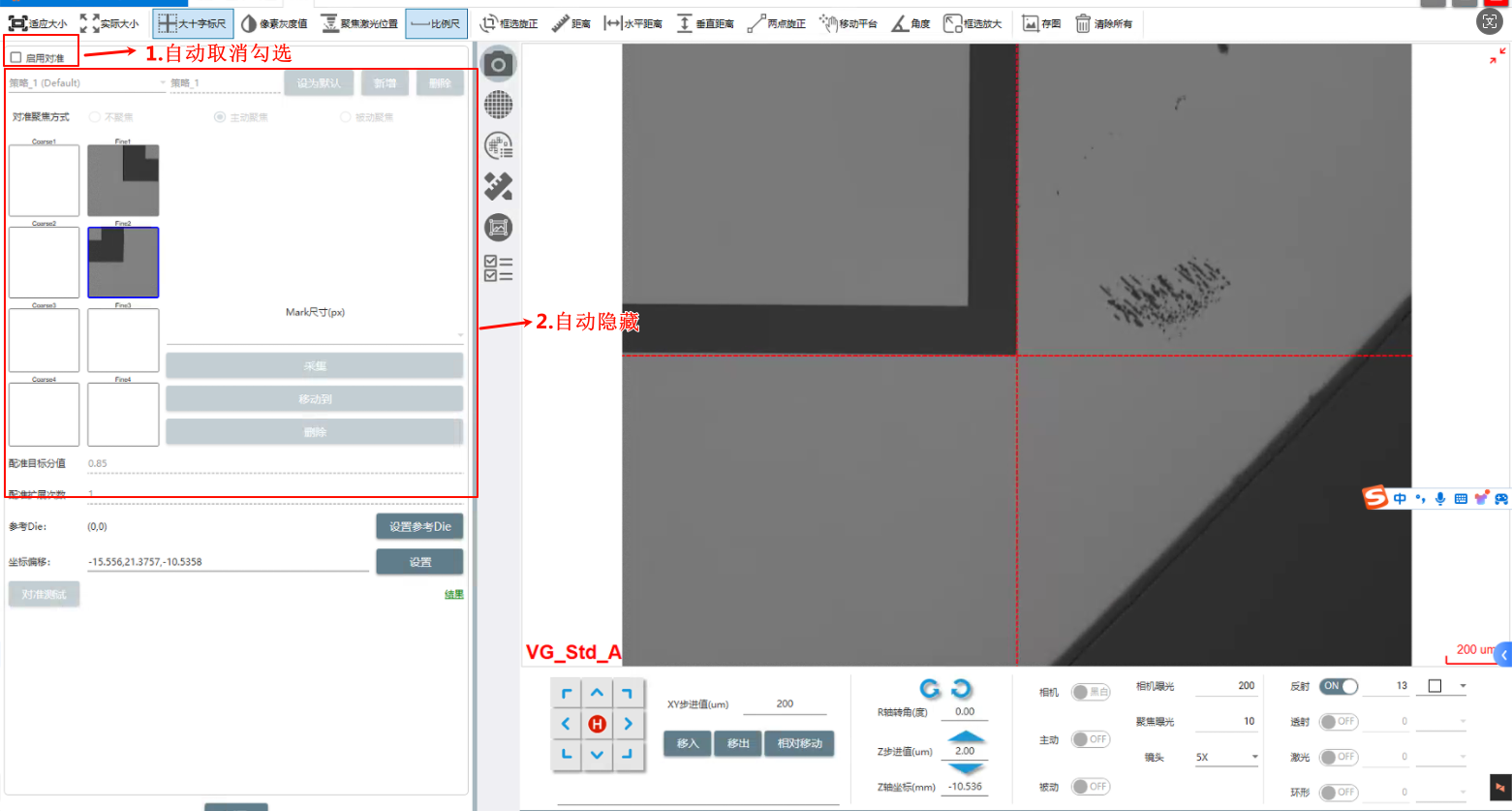This screenshot has height=811, width=1512.
Task: Open the 结果 link
Action: click(x=453, y=594)
